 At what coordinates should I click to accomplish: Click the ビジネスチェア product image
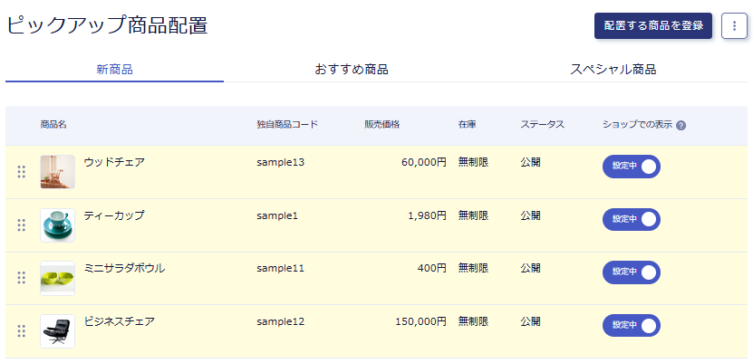[58, 331]
